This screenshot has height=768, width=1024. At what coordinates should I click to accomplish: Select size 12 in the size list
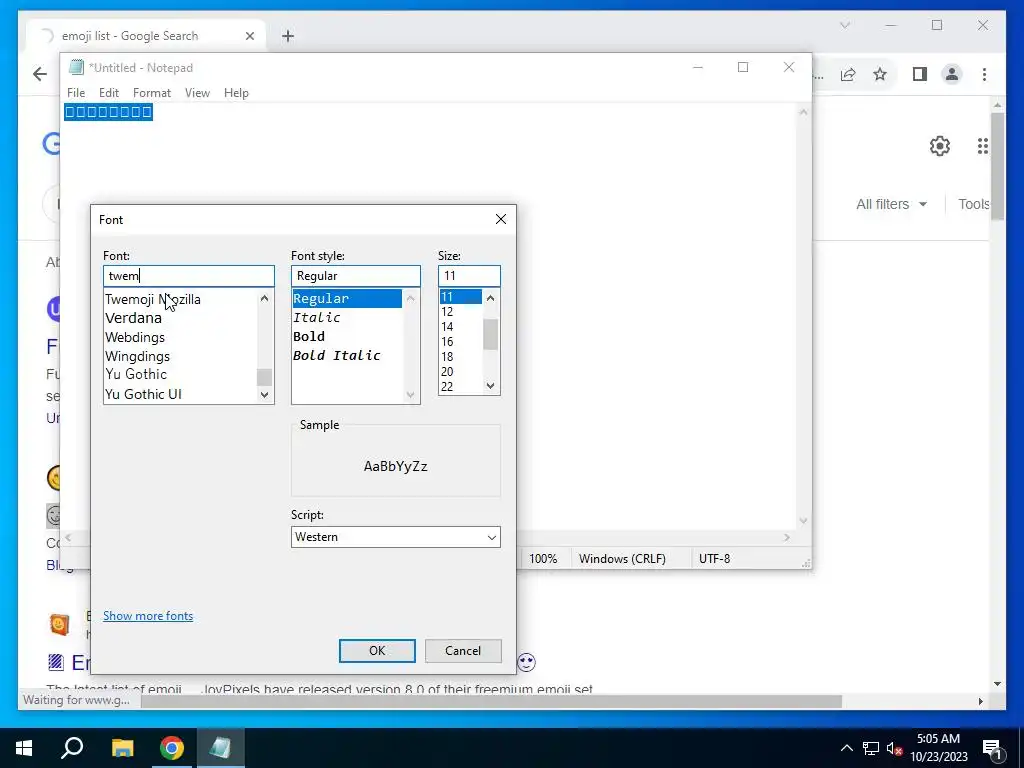point(447,312)
